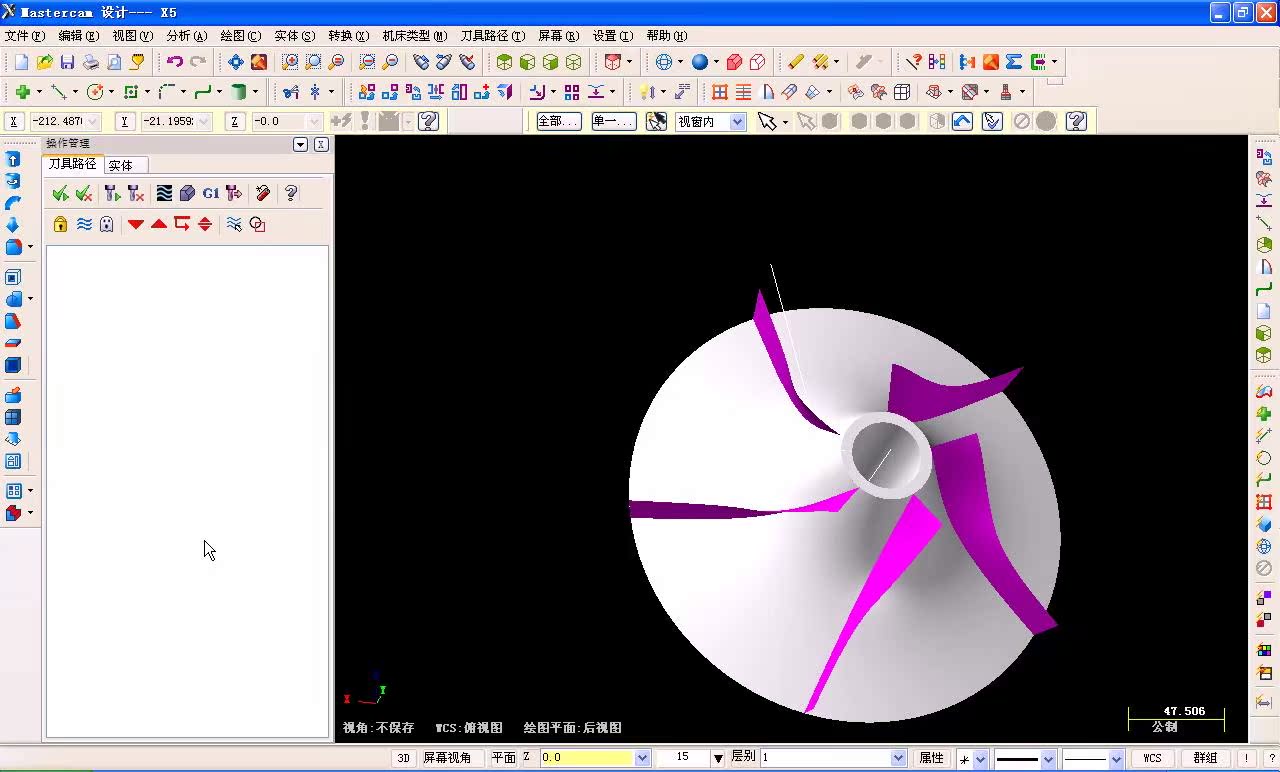This screenshot has height=772, width=1280.
Task: Open the 刀具路径(T) menu
Action: (492, 35)
